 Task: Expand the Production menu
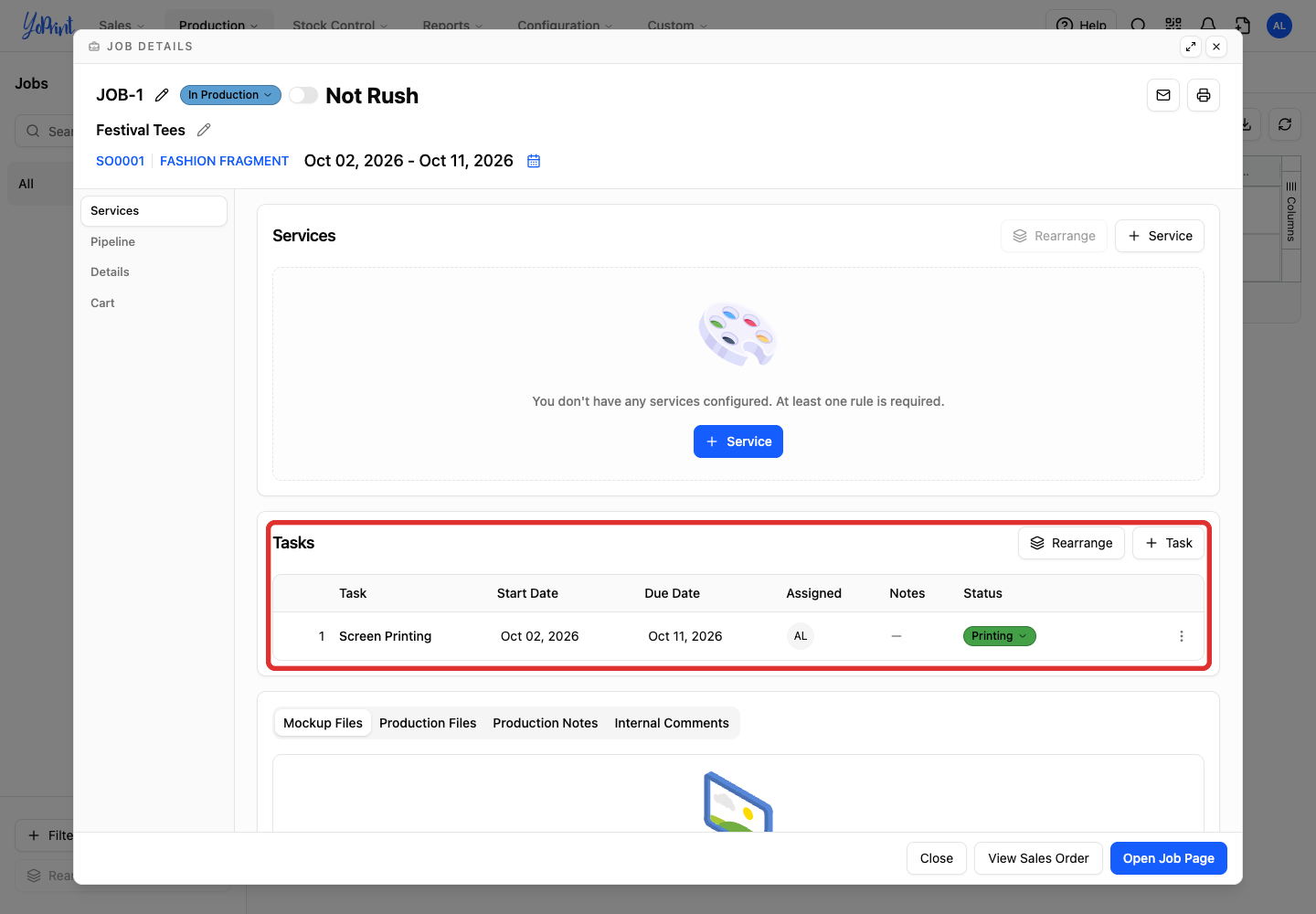218,26
